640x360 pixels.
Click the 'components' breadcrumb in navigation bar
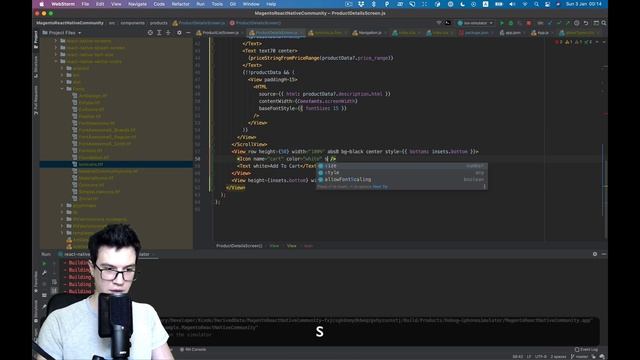[132, 23]
